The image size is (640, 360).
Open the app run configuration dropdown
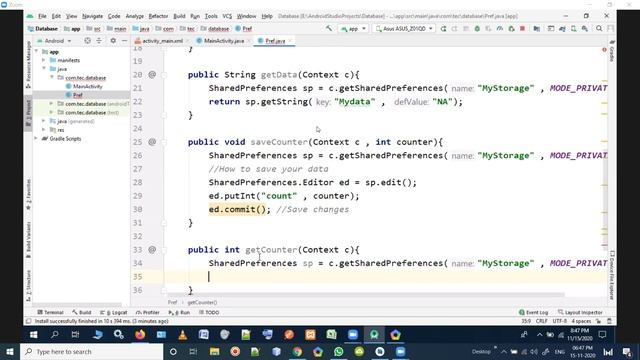(353, 29)
